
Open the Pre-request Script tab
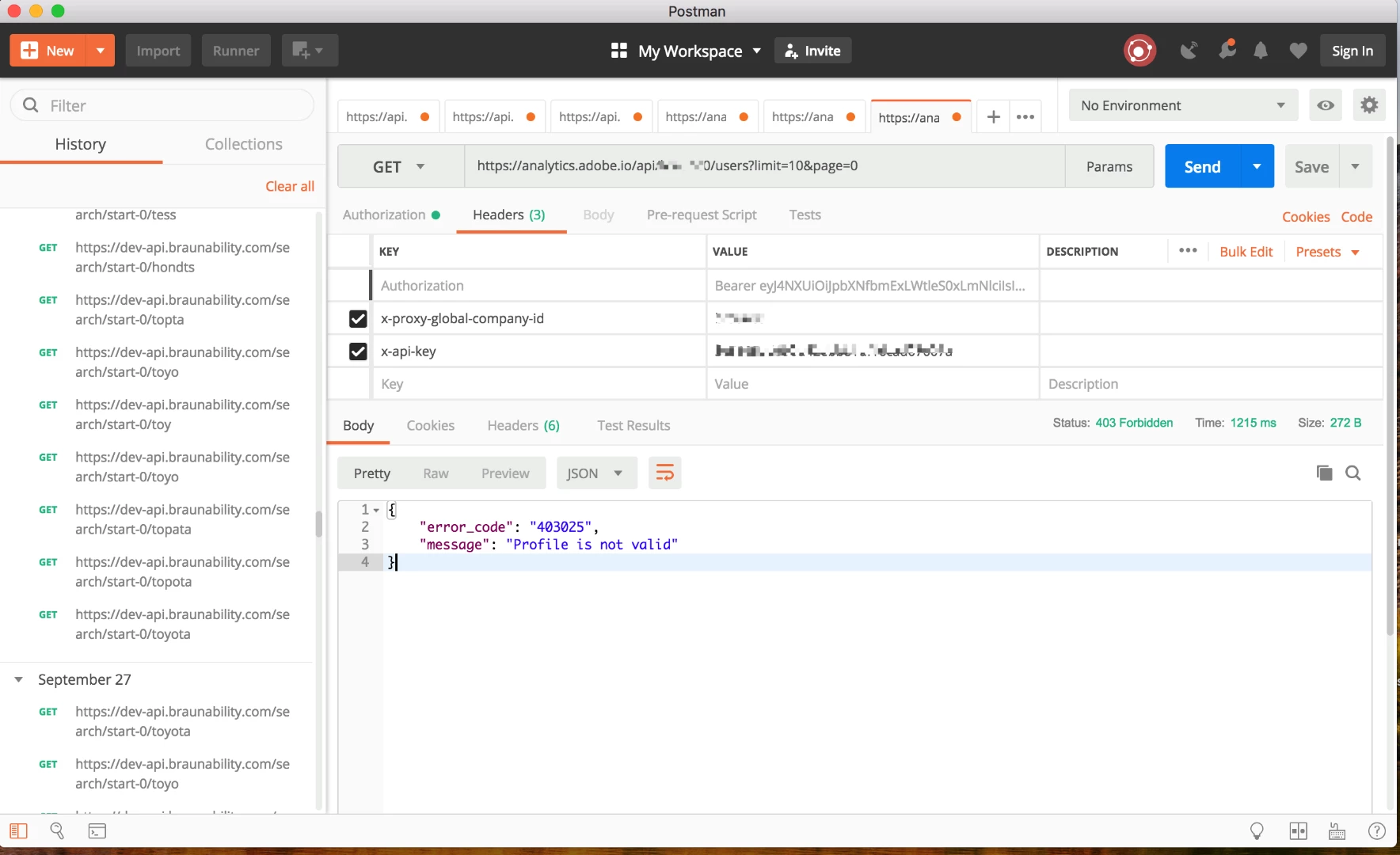tap(702, 215)
